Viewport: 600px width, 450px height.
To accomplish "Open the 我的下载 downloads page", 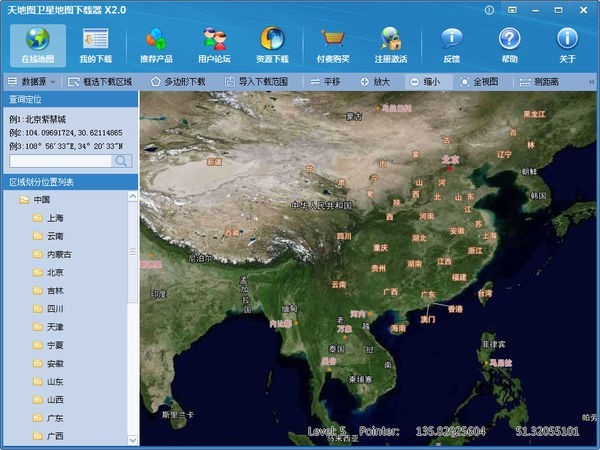I will (x=96, y=46).
